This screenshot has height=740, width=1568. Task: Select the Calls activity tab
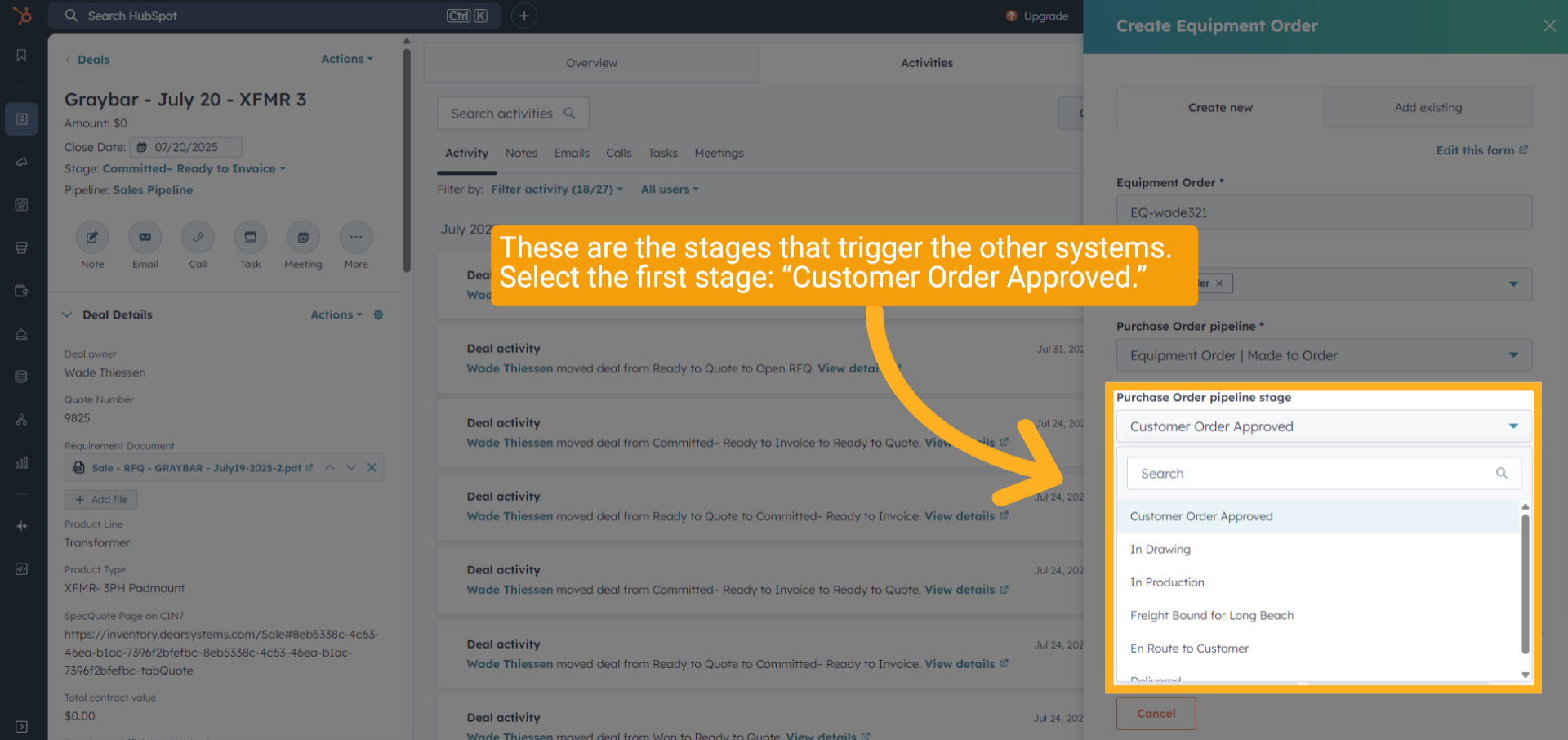(619, 153)
